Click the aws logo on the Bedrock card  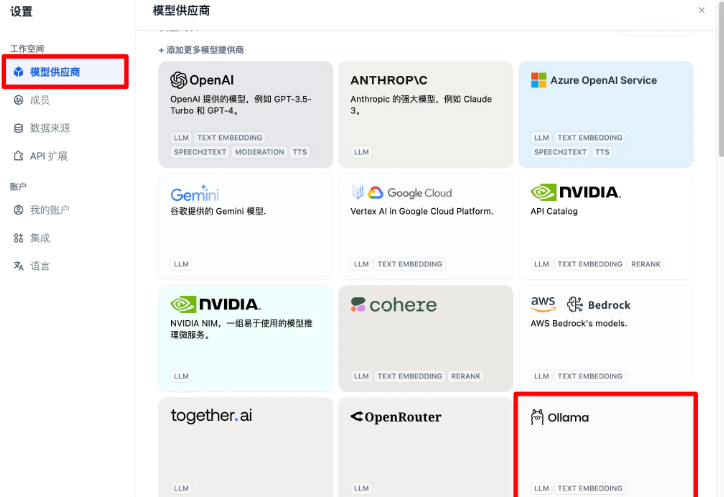pyautogui.click(x=543, y=304)
